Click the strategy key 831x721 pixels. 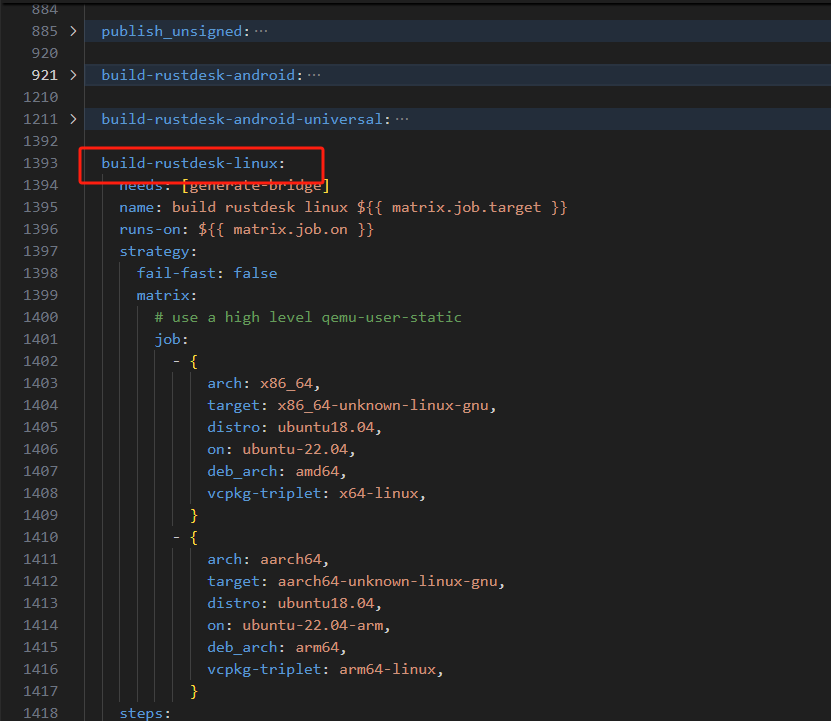click(154, 251)
